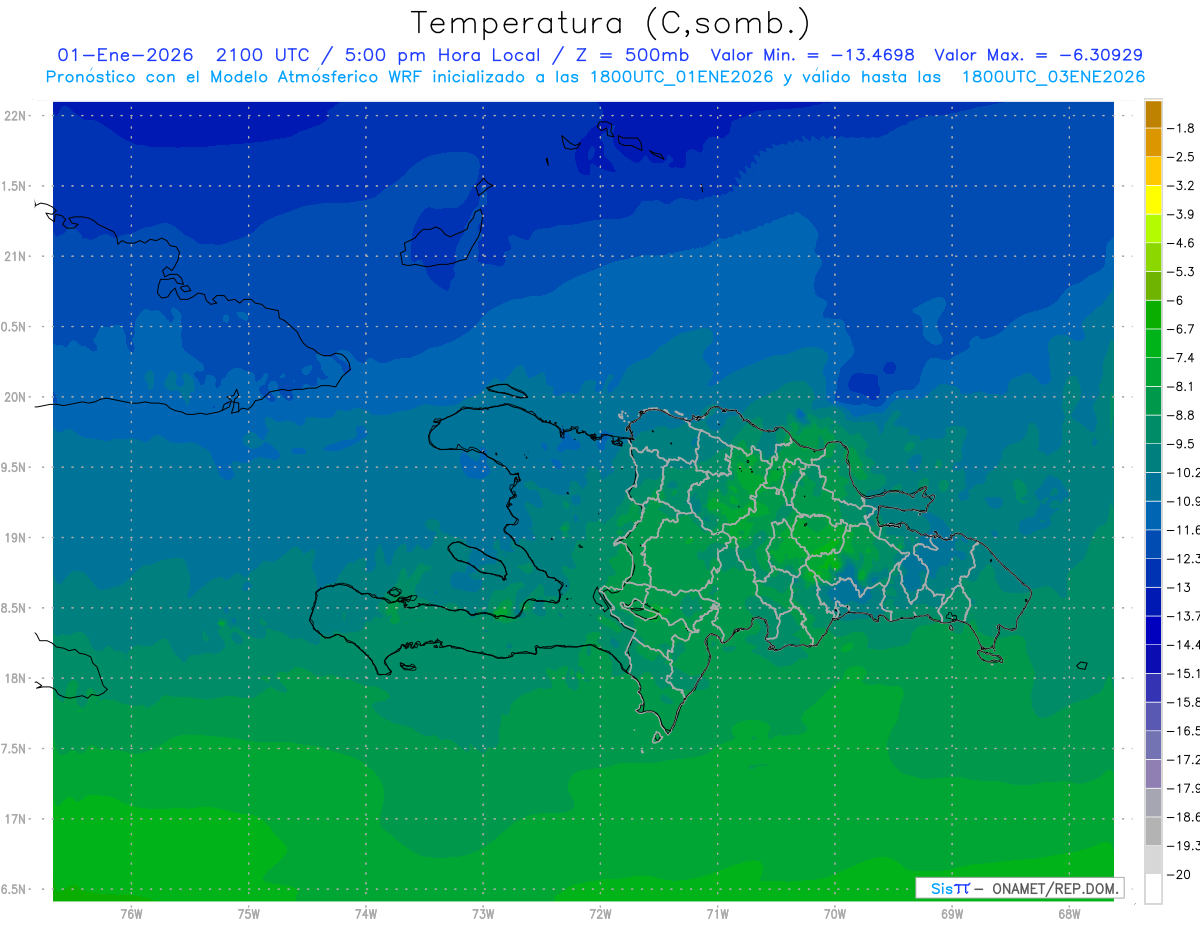Click the 72W longitude label

(600, 914)
